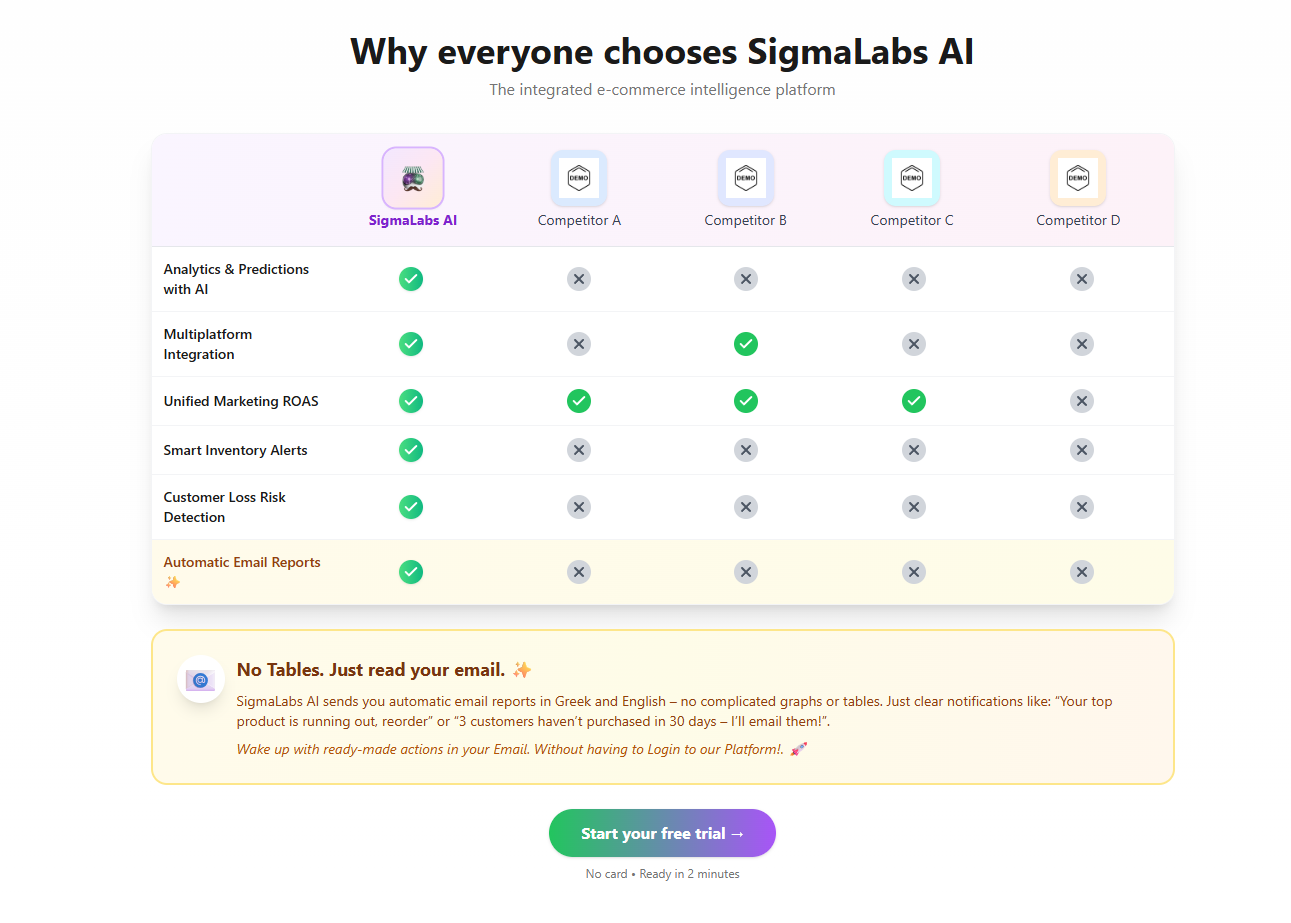Click Competitor A green check for Unified Marketing ROAS

(x=579, y=401)
